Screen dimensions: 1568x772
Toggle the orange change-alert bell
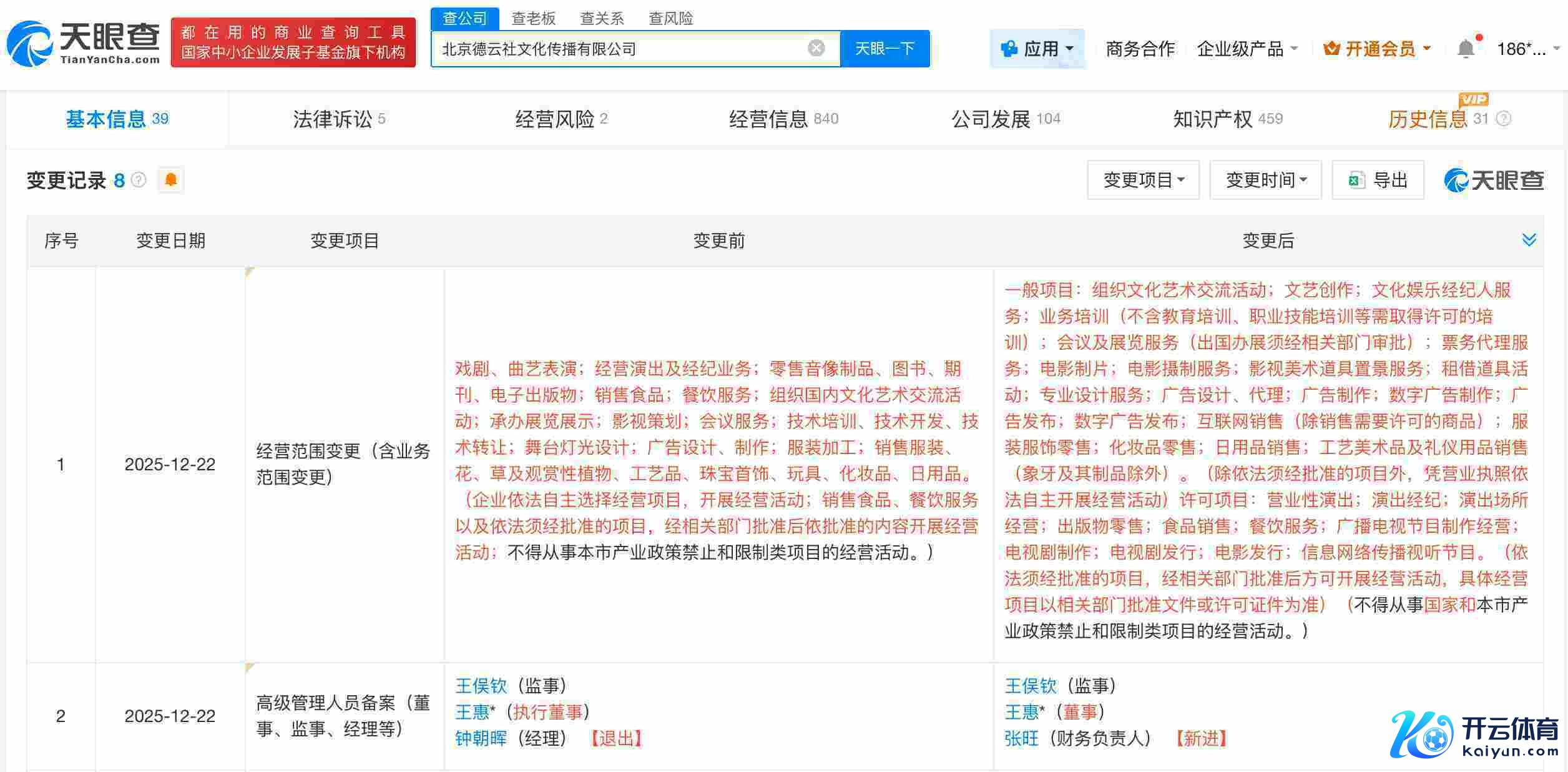pos(170,181)
